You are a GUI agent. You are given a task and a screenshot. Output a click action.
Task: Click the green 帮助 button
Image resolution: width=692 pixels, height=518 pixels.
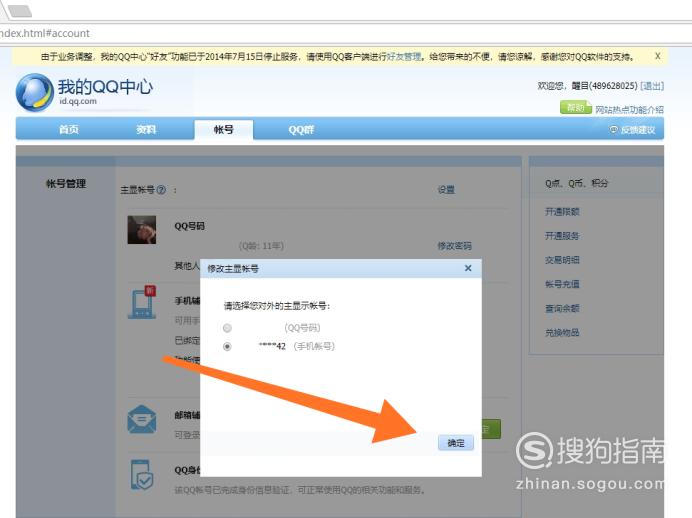click(575, 107)
